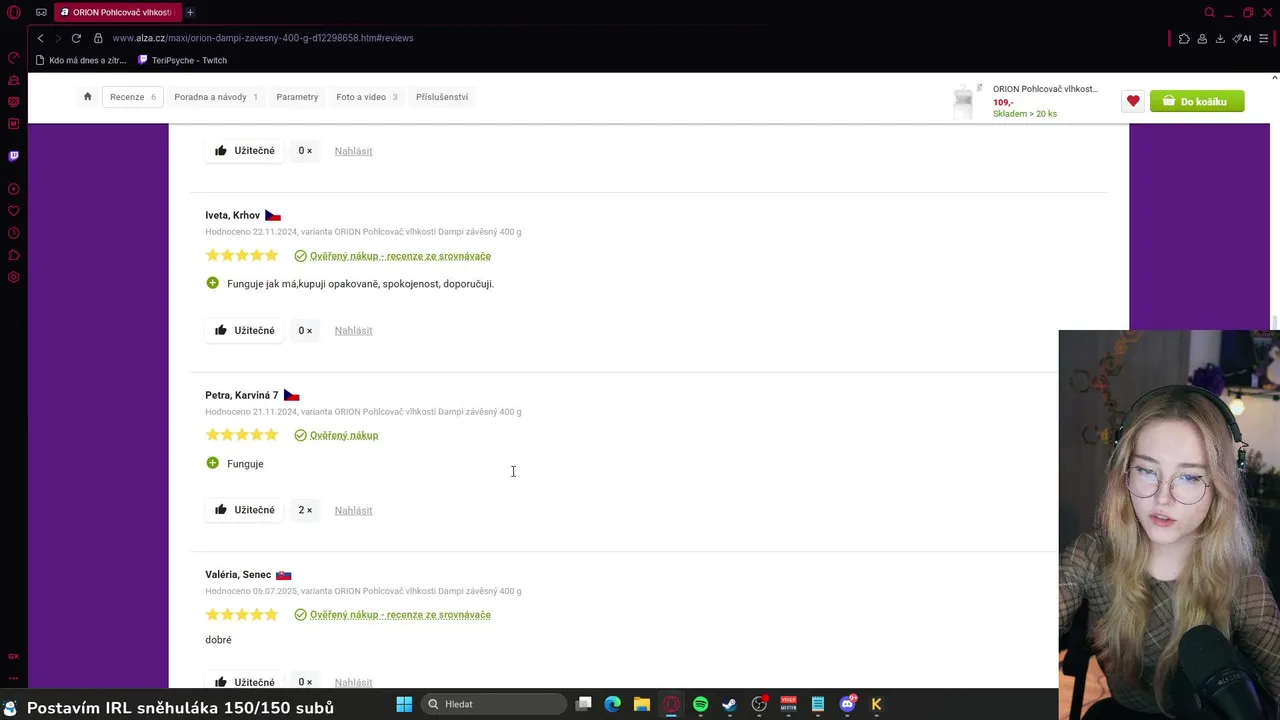
Task: Click the Hledat taskbar search box
Action: (492, 704)
